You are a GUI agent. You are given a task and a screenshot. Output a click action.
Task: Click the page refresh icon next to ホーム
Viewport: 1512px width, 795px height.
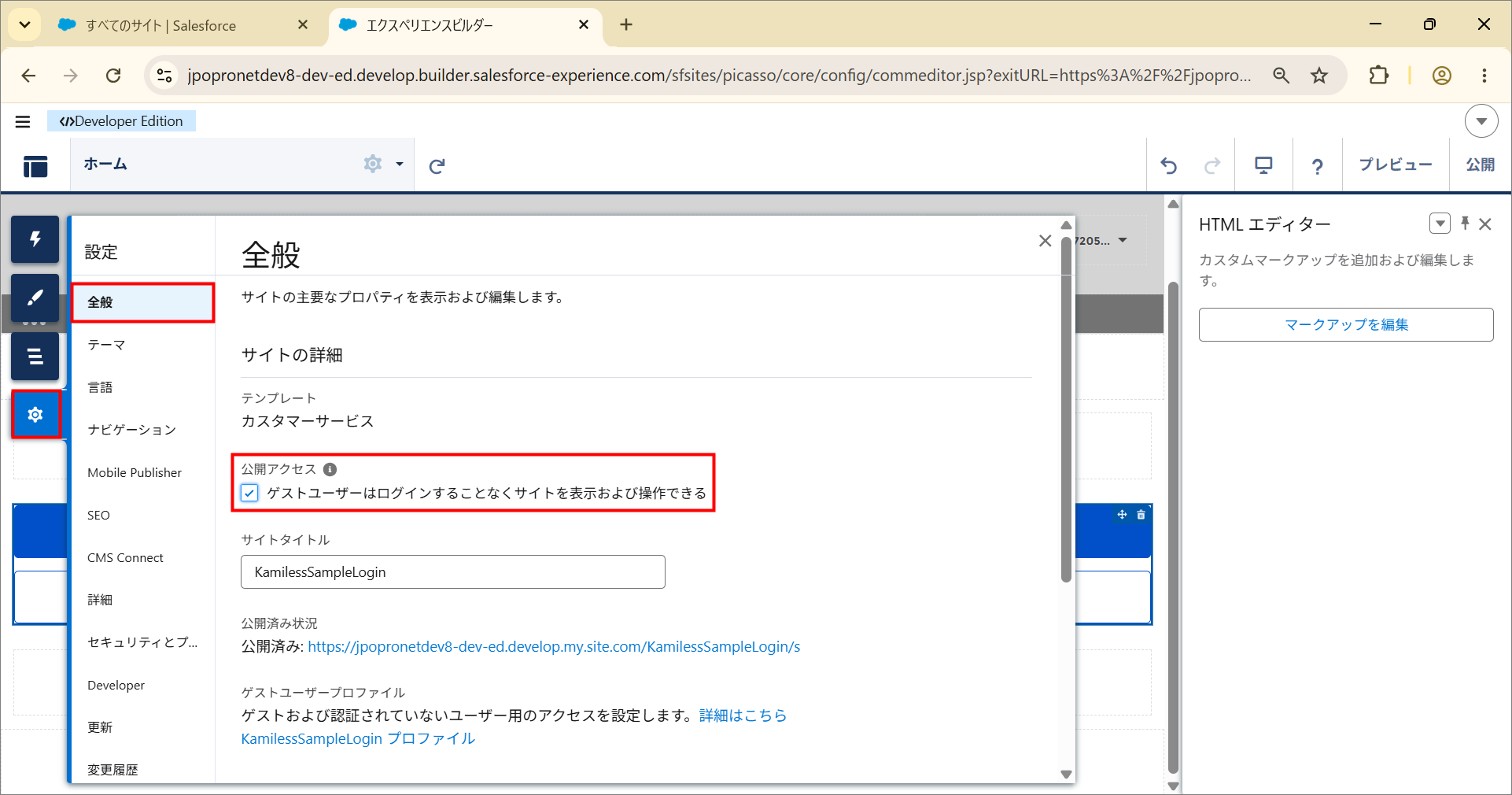437,165
